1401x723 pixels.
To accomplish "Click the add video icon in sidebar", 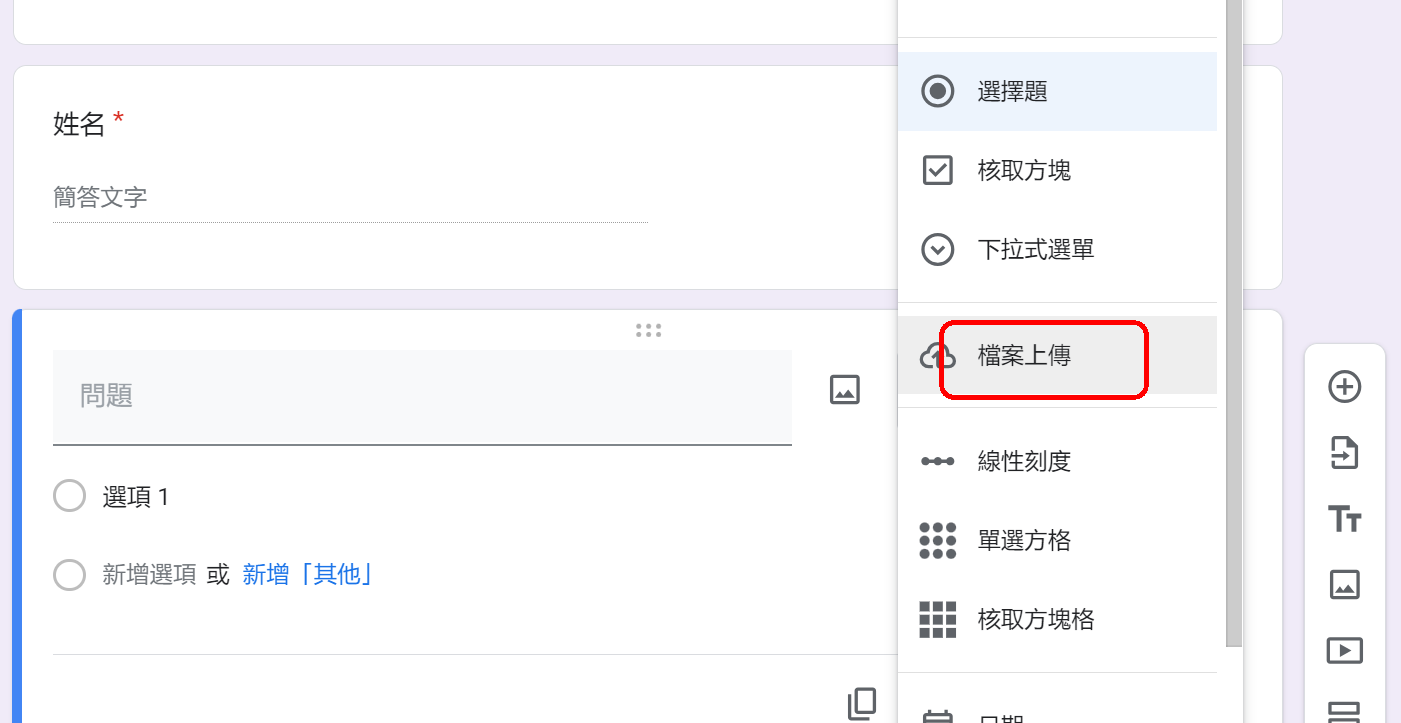I will [x=1344, y=650].
